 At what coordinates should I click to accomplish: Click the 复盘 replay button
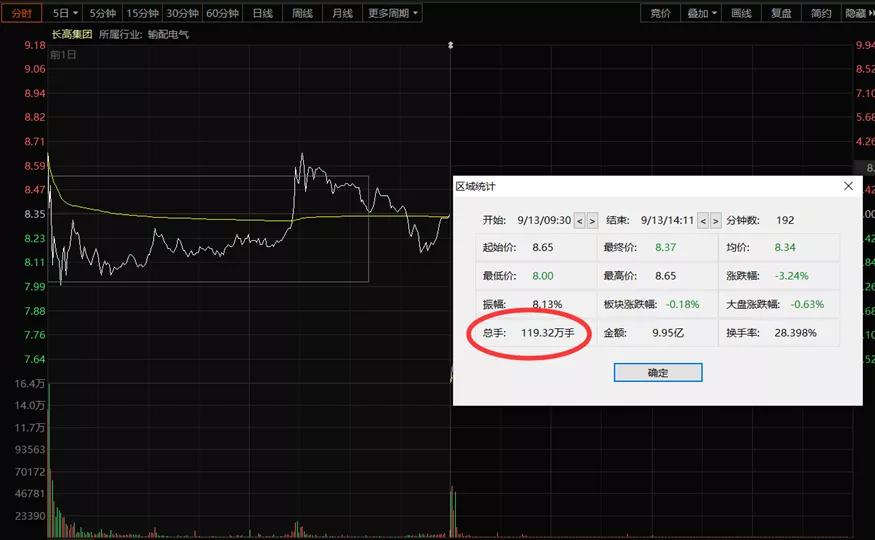pos(781,13)
